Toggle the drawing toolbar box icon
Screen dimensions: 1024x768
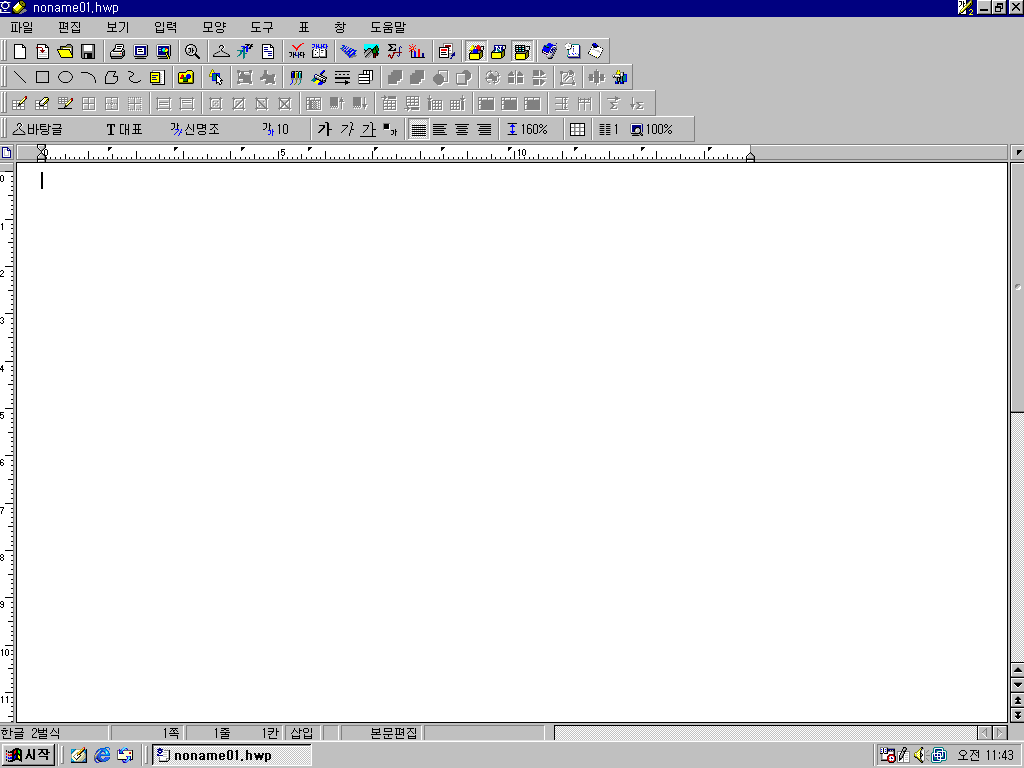(476, 52)
